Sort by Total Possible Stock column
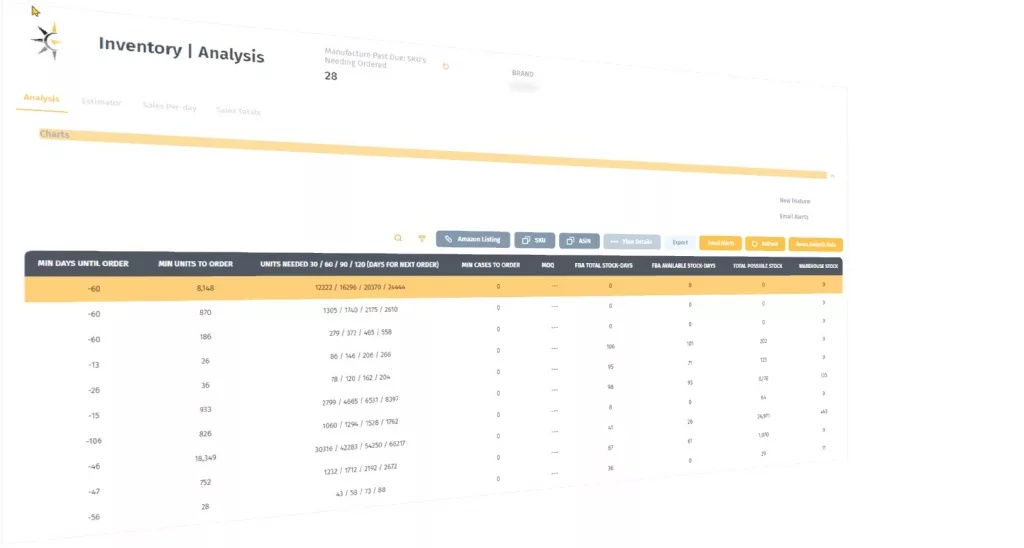 tap(758, 266)
